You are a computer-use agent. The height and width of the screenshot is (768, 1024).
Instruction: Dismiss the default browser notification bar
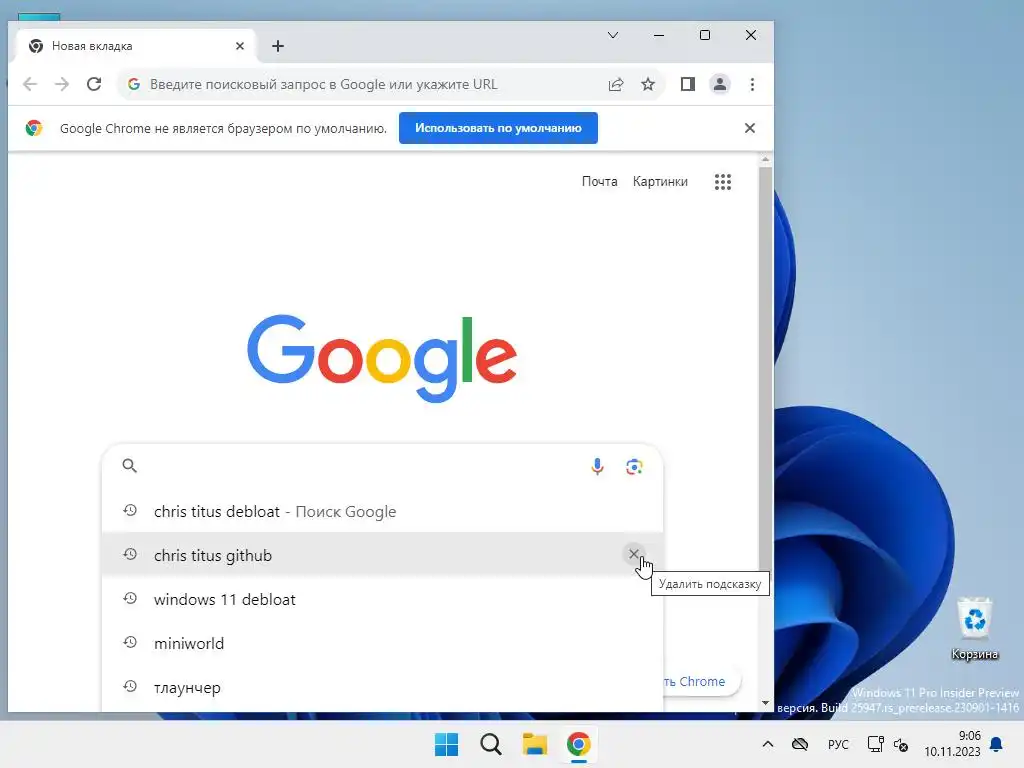[x=750, y=128]
